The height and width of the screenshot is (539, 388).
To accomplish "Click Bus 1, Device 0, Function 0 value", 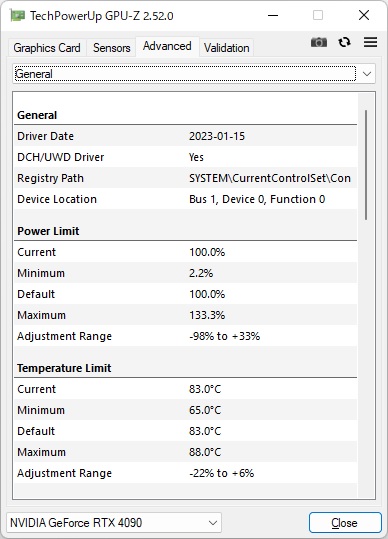I will tap(257, 199).
